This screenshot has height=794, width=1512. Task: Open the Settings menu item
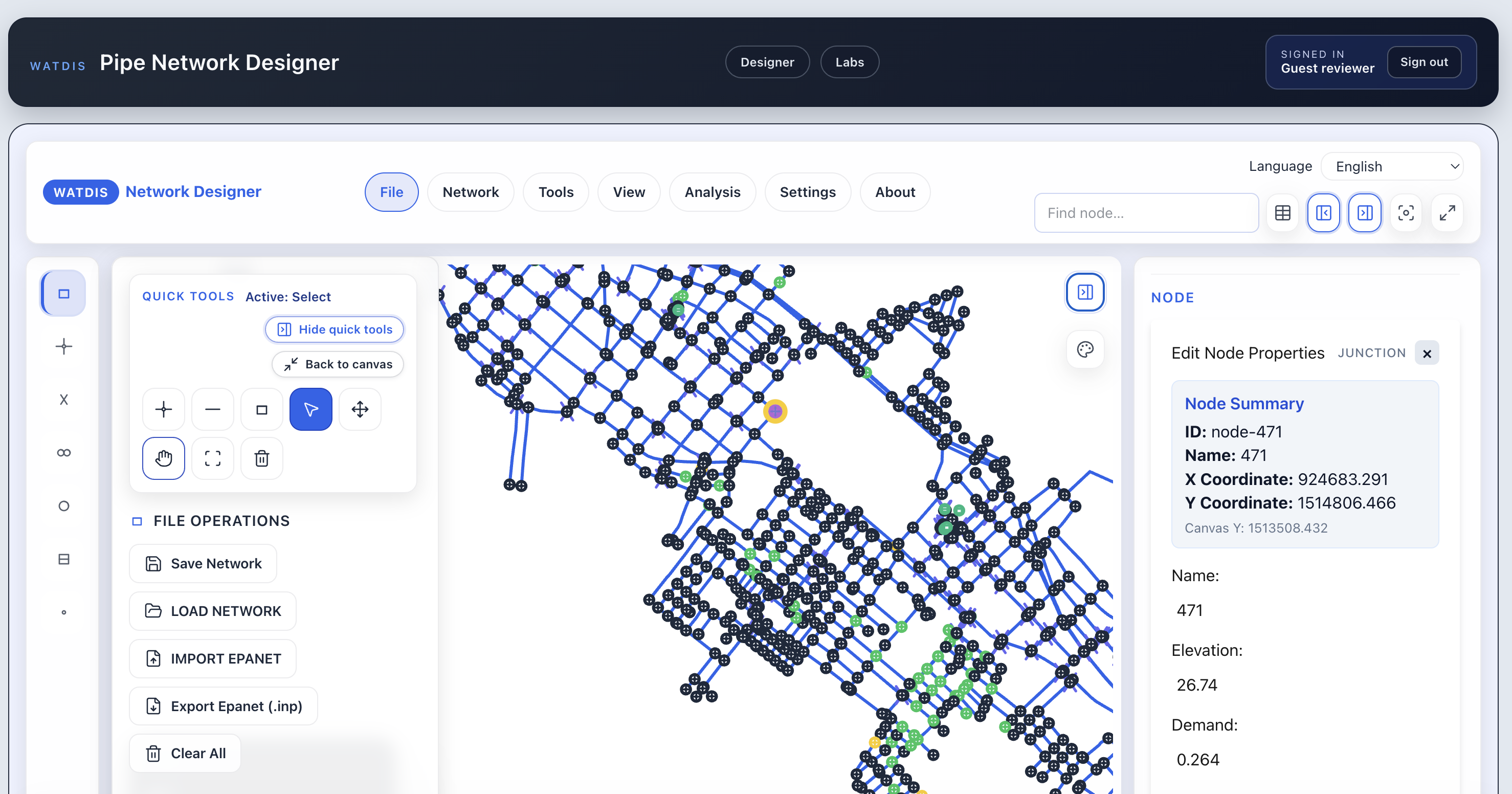[x=808, y=192]
